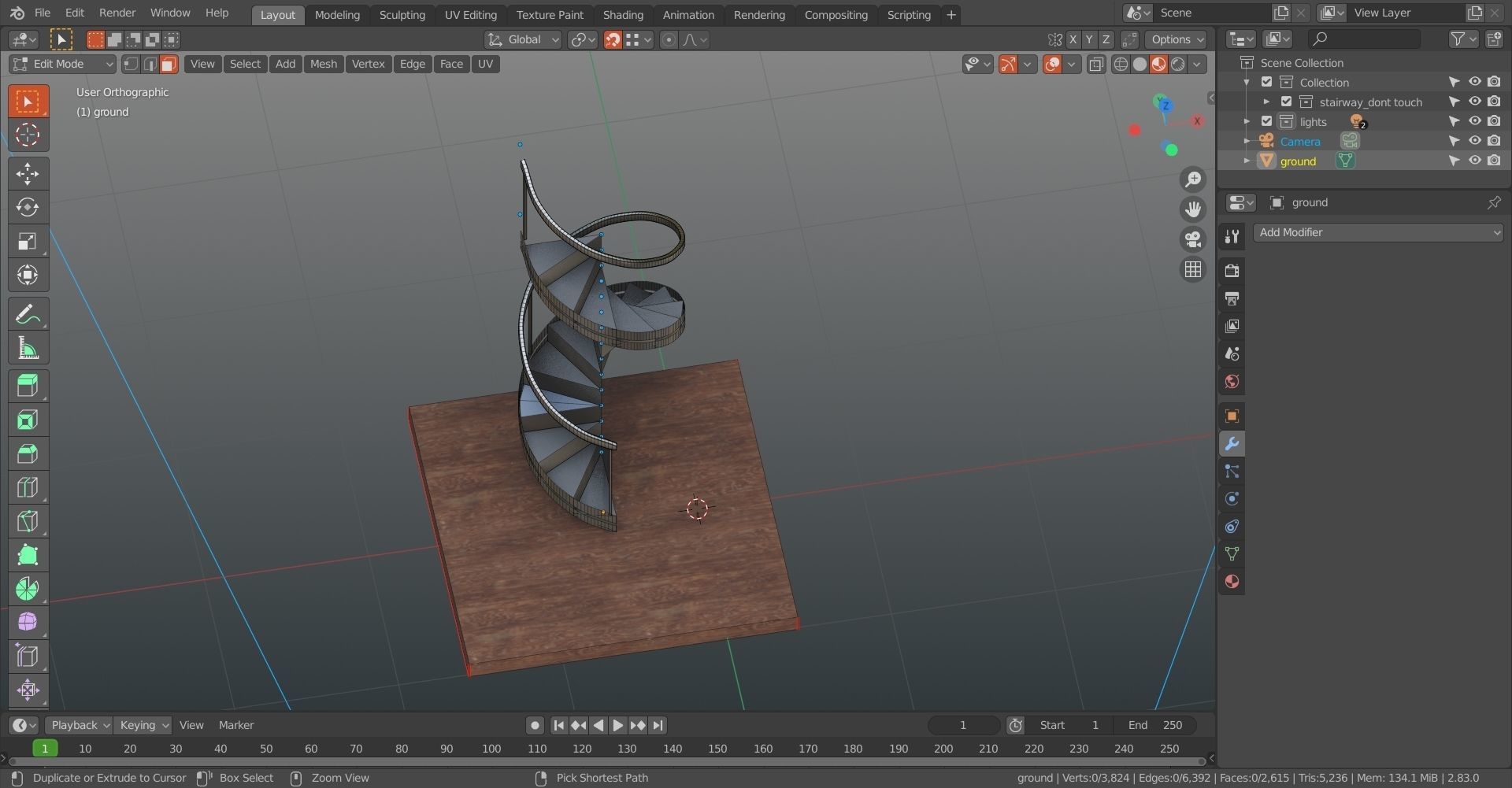The image size is (1512, 788).
Task: Open the Render menu
Action: point(117,13)
